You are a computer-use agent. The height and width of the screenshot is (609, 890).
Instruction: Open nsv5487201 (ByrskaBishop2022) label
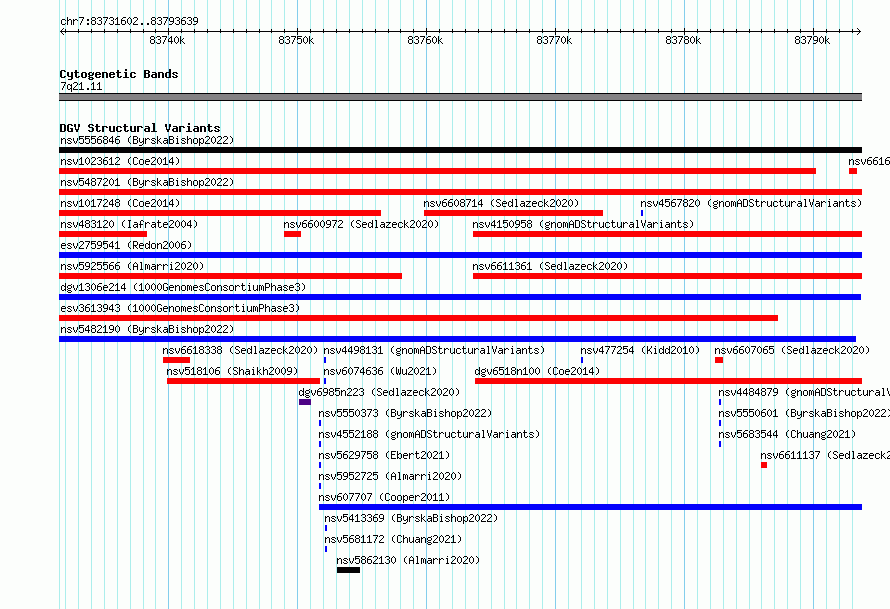click(147, 182)
